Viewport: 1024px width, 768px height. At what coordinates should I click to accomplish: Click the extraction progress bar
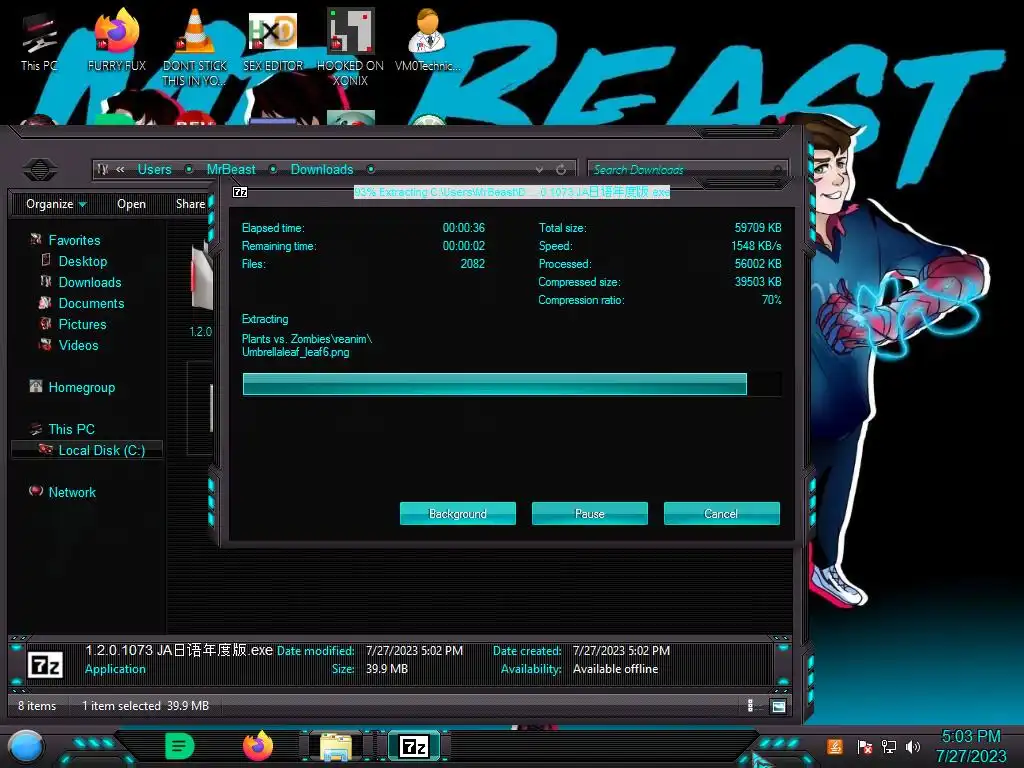[512, 384]
